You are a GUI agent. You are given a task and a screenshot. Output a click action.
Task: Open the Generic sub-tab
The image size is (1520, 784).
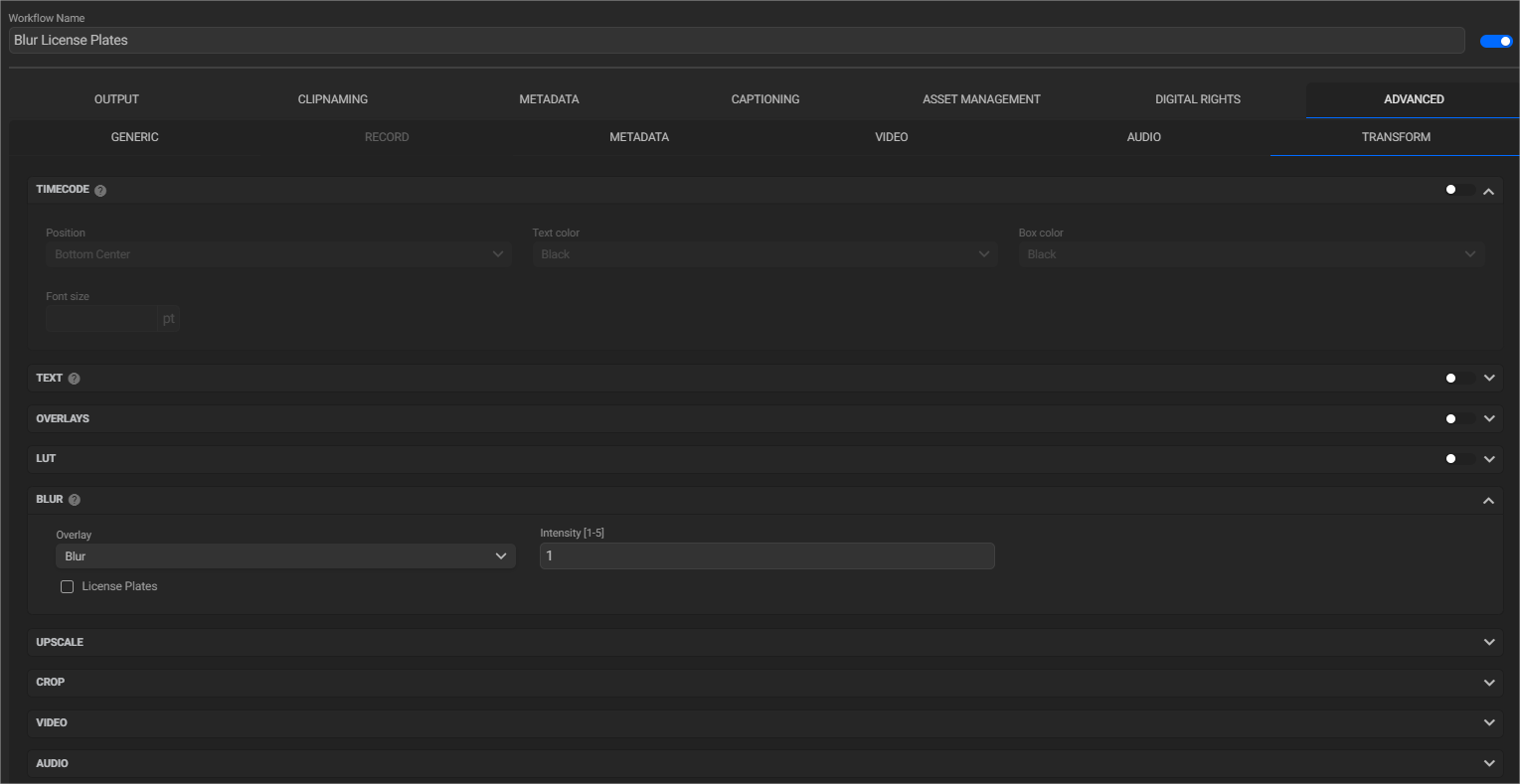pos(135,137)
